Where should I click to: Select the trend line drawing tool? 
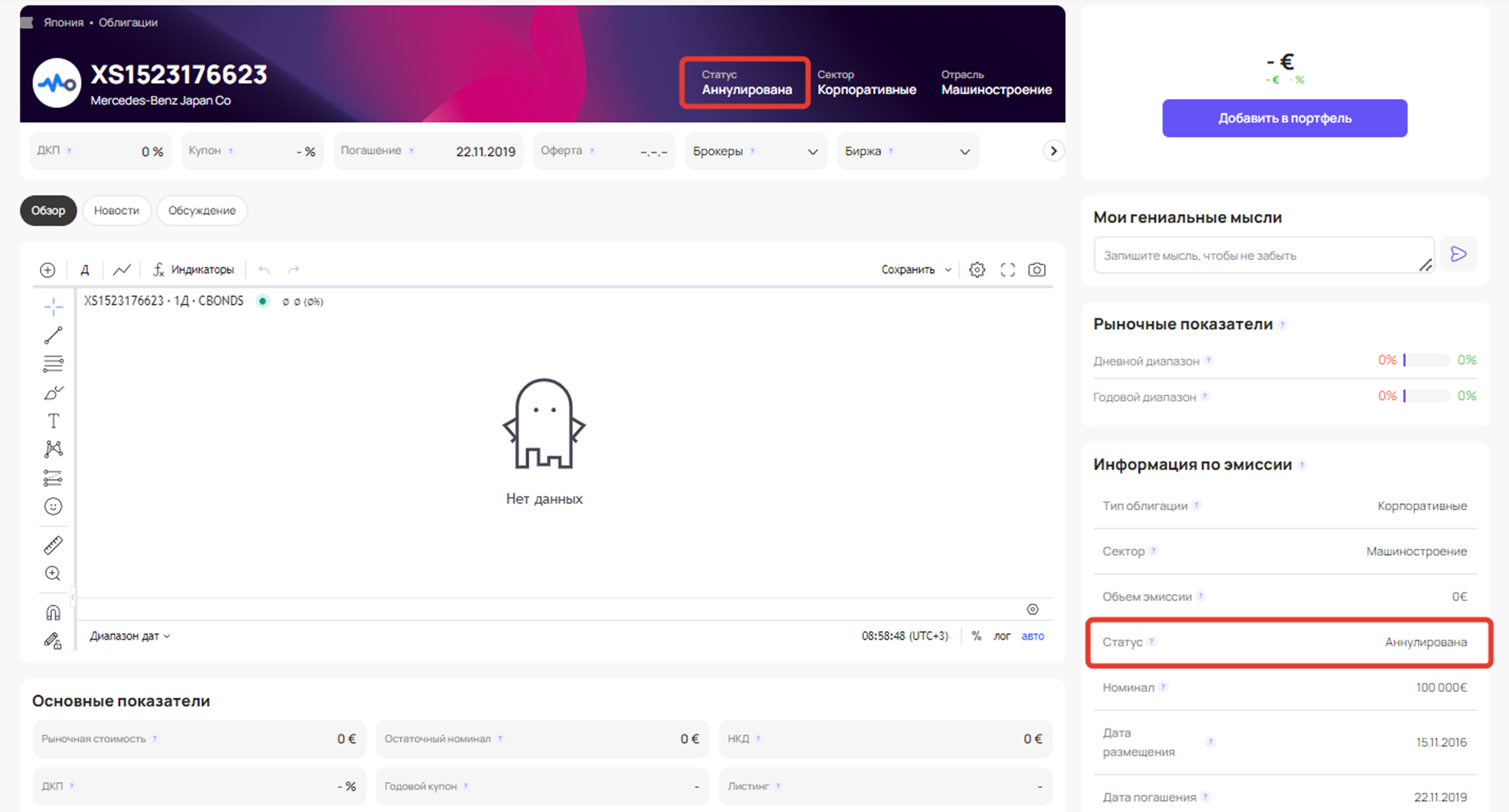click(53, 335)
